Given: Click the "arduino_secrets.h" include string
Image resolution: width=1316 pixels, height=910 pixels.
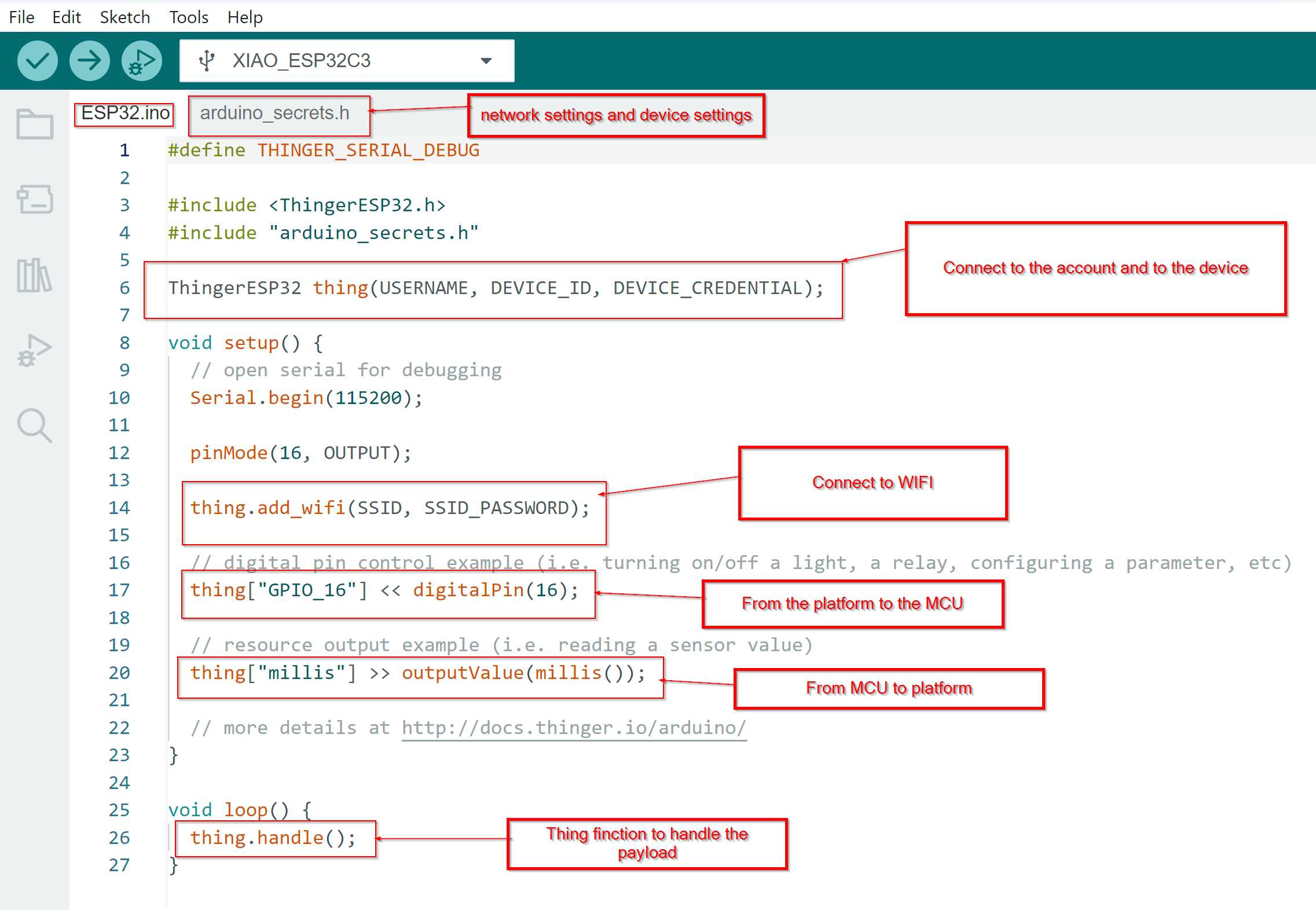Looking at the screenshot, I should 374,233.
